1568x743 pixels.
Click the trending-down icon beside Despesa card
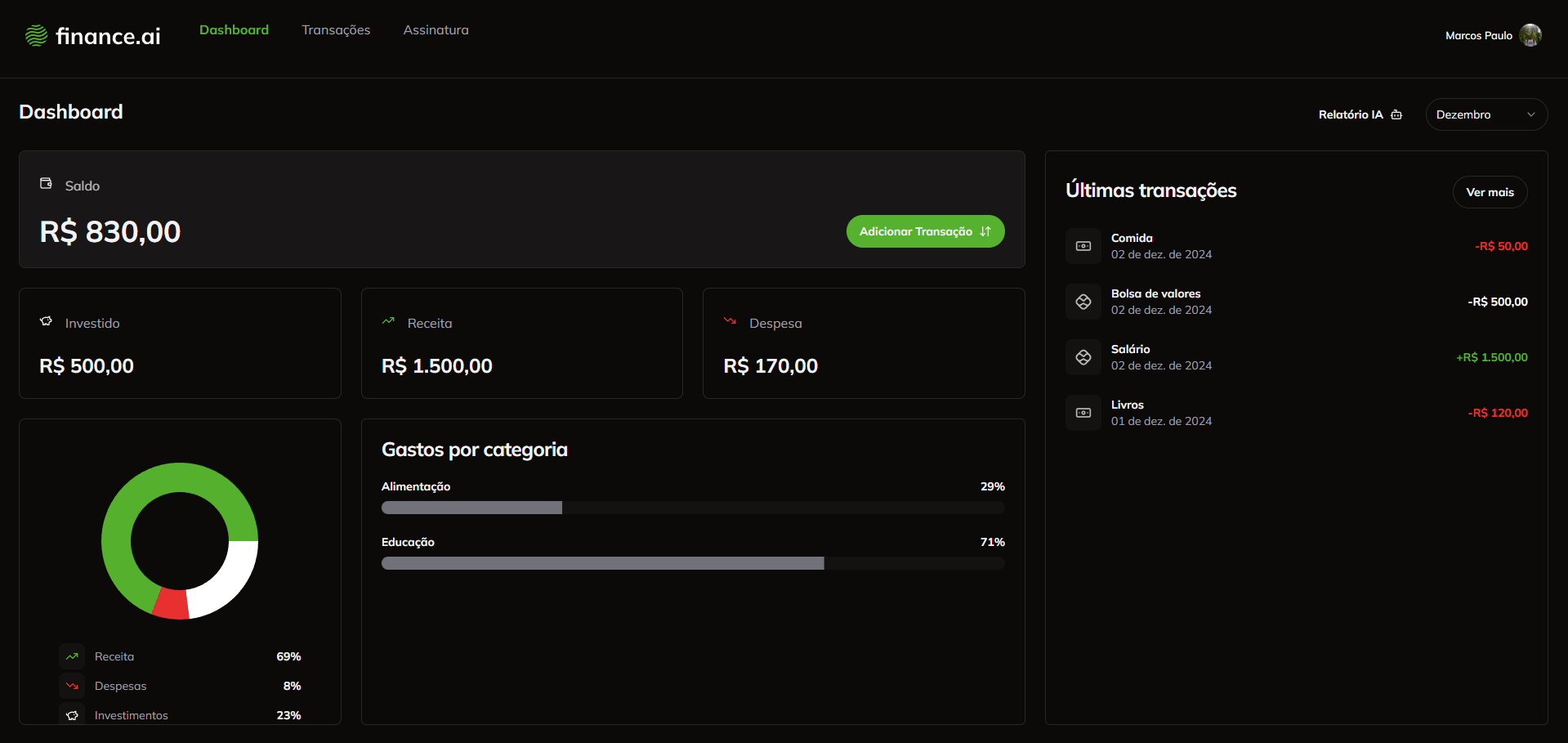coord(730,321)
